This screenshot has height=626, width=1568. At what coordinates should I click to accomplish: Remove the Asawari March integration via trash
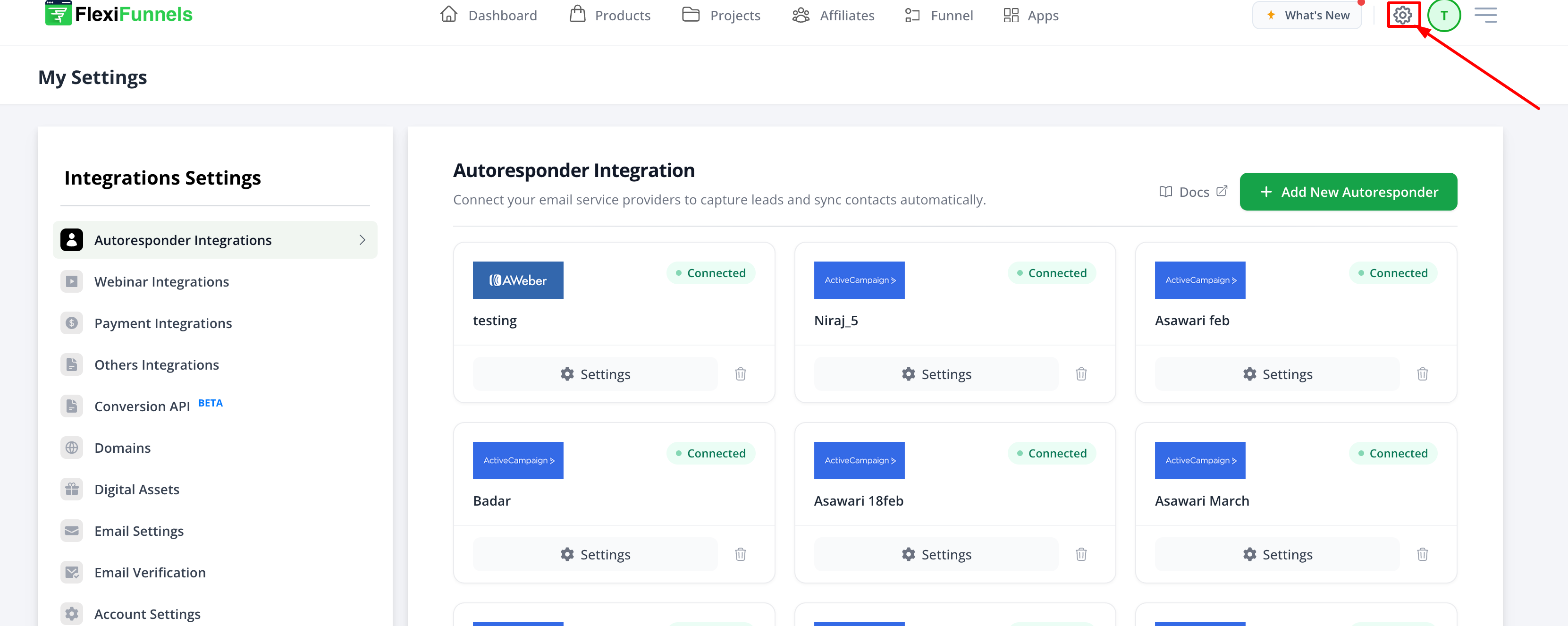[x=1422, y=554]
